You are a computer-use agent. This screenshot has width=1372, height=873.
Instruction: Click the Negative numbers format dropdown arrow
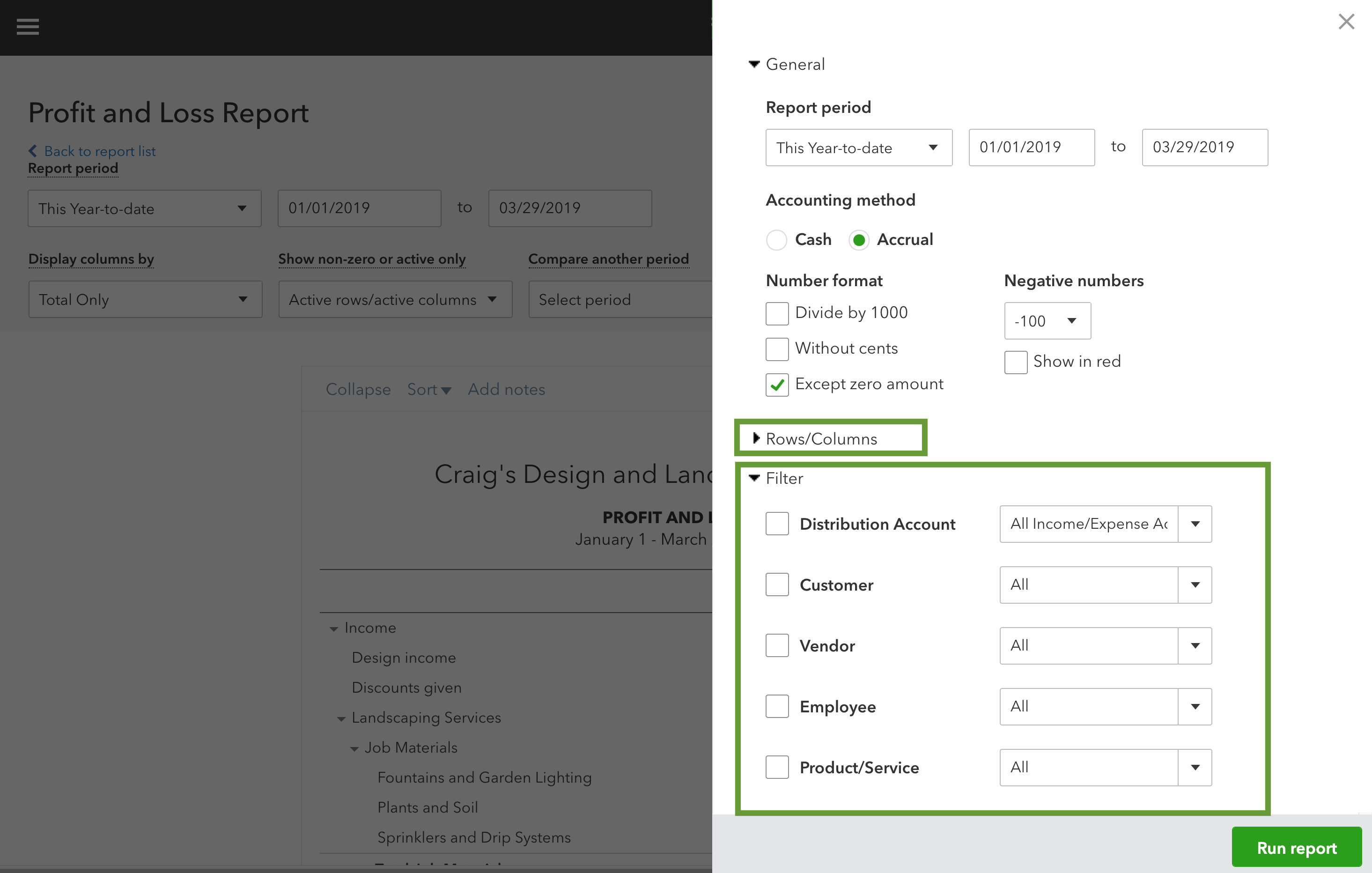tap(1072, 321)
